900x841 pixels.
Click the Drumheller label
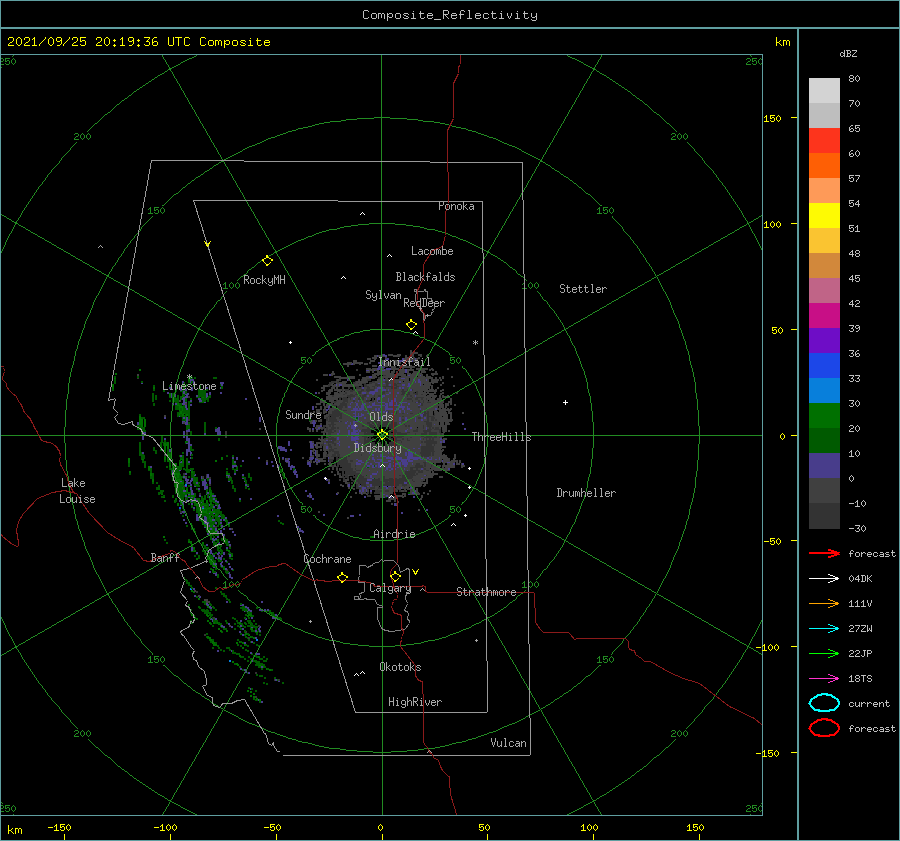click(x=586, y=493)
